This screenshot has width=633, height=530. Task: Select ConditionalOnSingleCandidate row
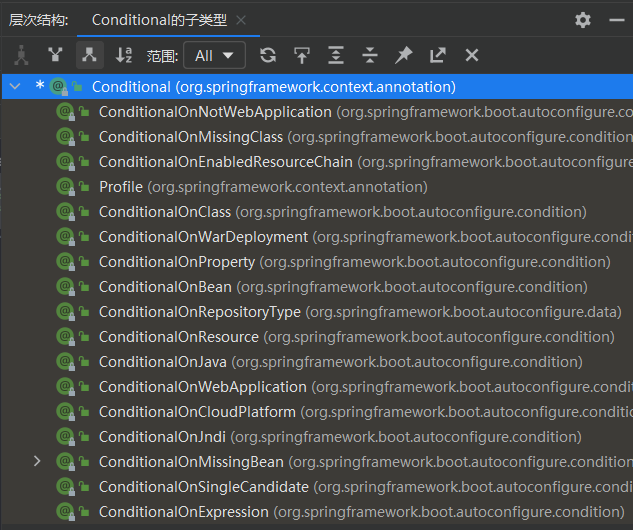point(317,487)
